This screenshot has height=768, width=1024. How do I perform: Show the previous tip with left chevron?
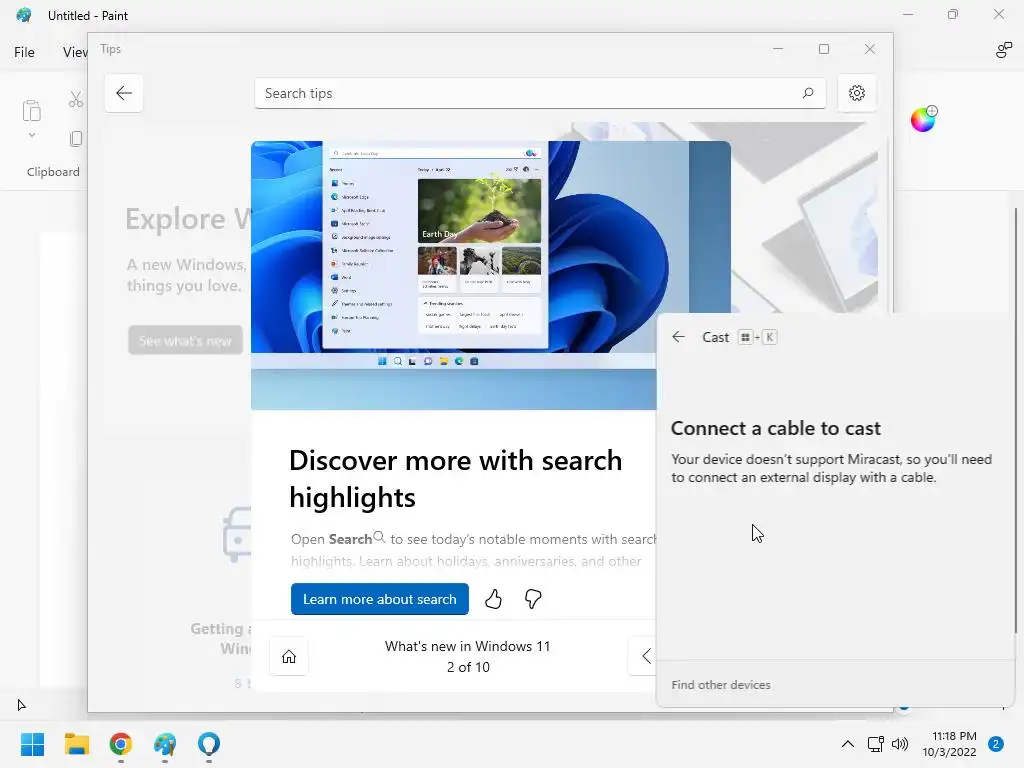(645, 656)
